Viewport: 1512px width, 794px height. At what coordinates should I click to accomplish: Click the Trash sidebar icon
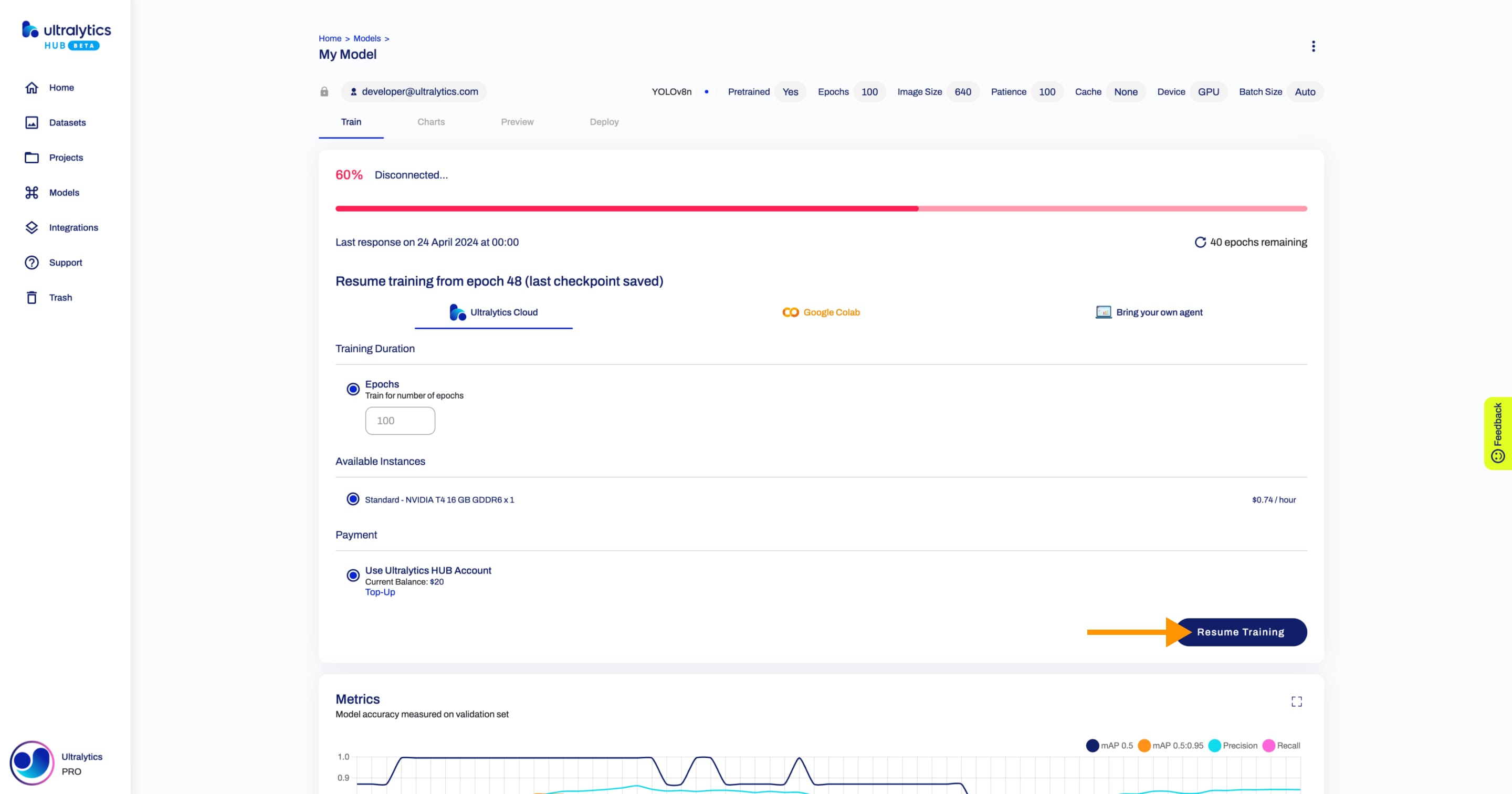coord(33,297)
